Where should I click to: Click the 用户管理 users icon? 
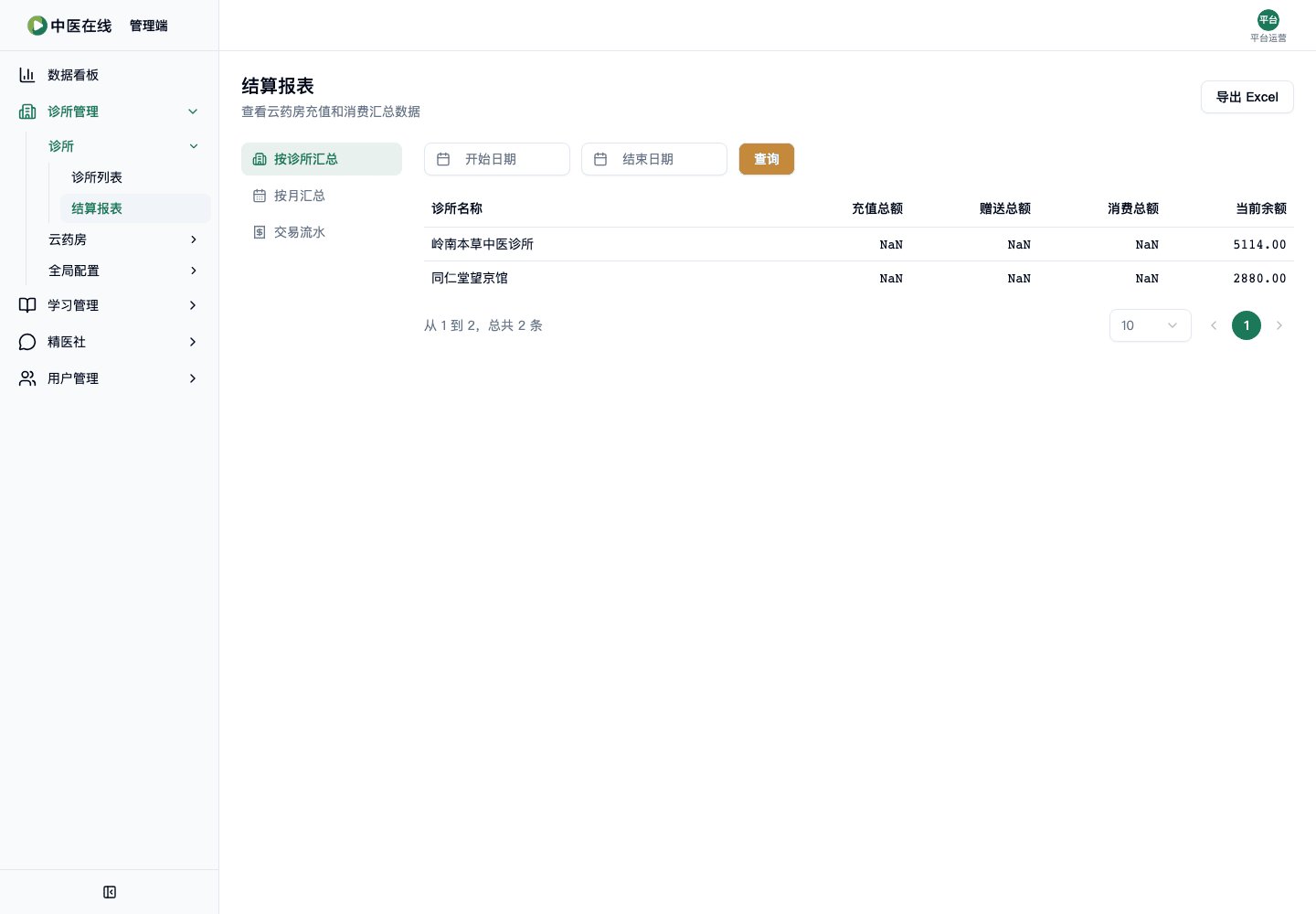click(27, 378)
